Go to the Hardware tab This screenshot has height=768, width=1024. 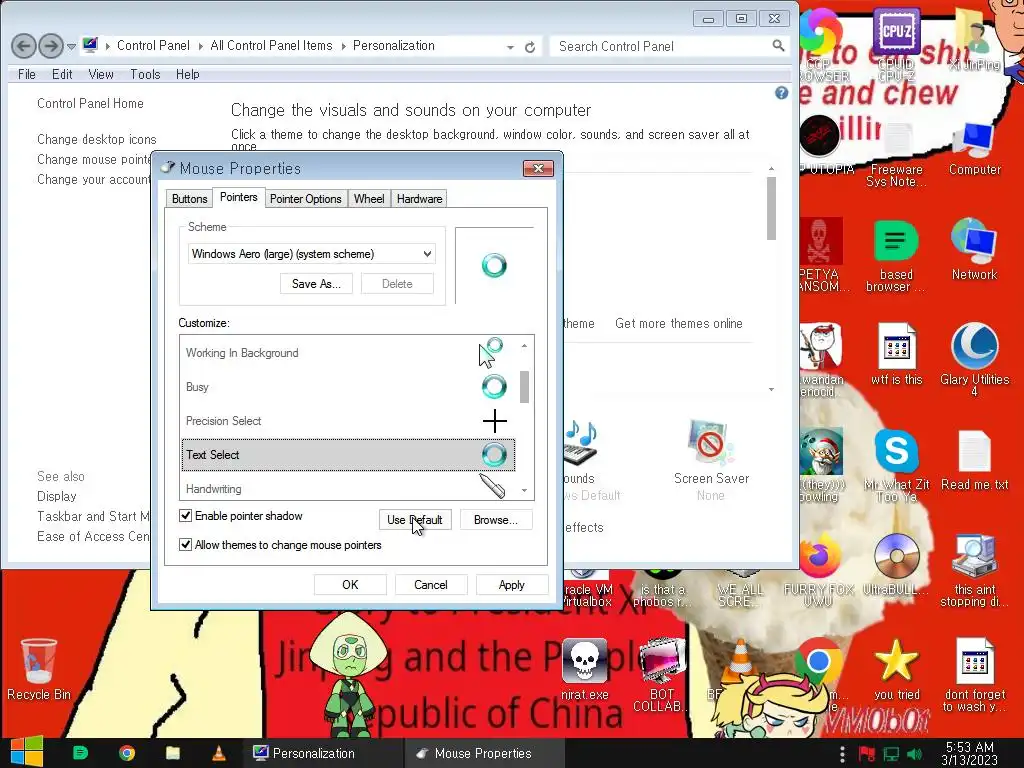pos(419,199)
